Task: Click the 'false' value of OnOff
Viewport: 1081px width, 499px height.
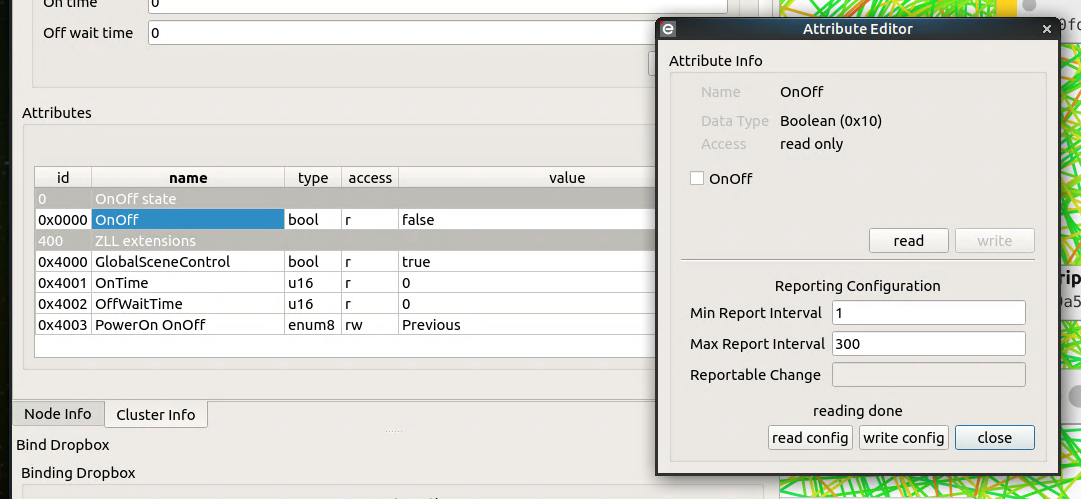Action: pyautogui.click(x=418, y=221)
